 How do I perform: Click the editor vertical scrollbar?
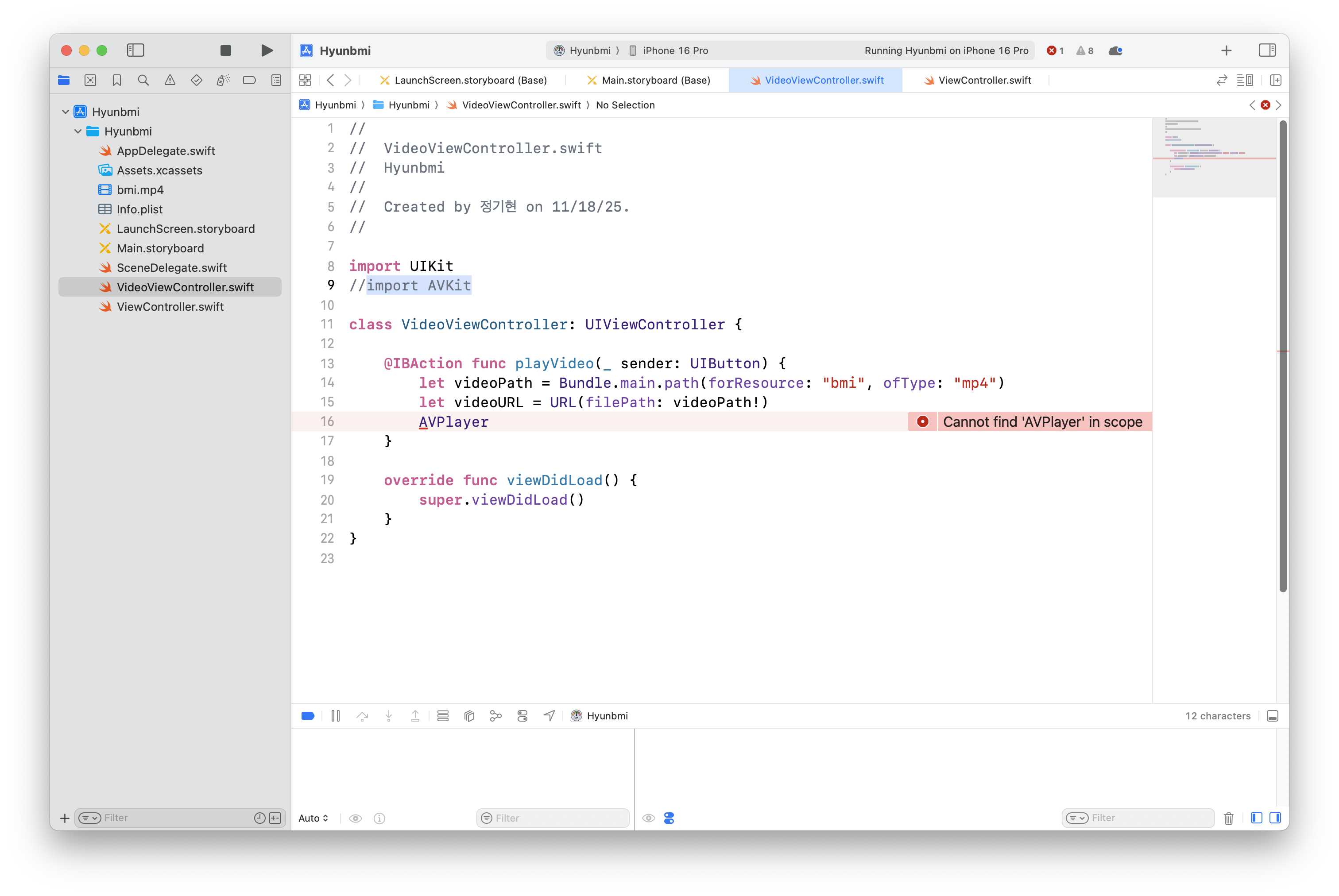click(1282, 354)
